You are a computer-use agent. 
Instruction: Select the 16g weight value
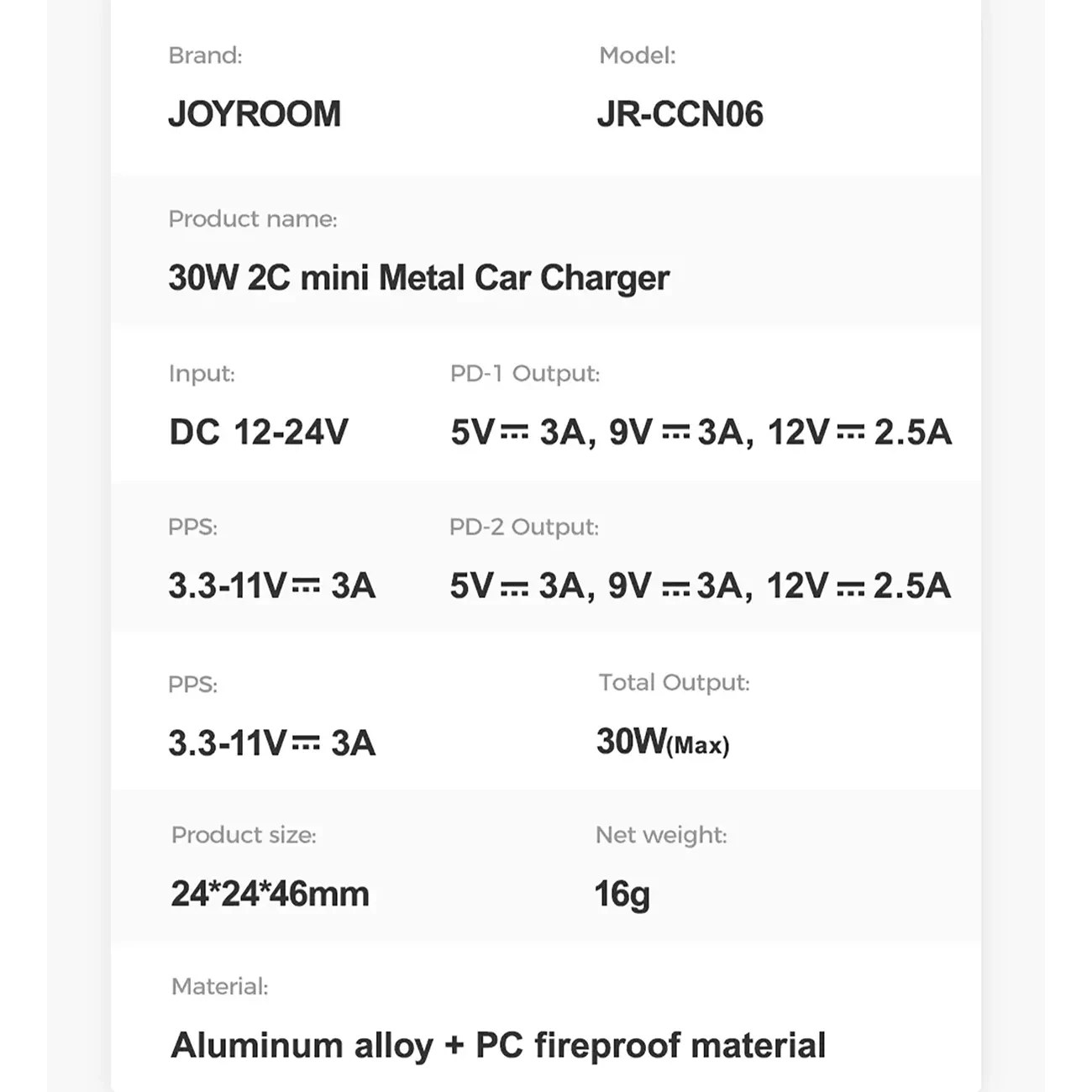click(x=622, y=894)
